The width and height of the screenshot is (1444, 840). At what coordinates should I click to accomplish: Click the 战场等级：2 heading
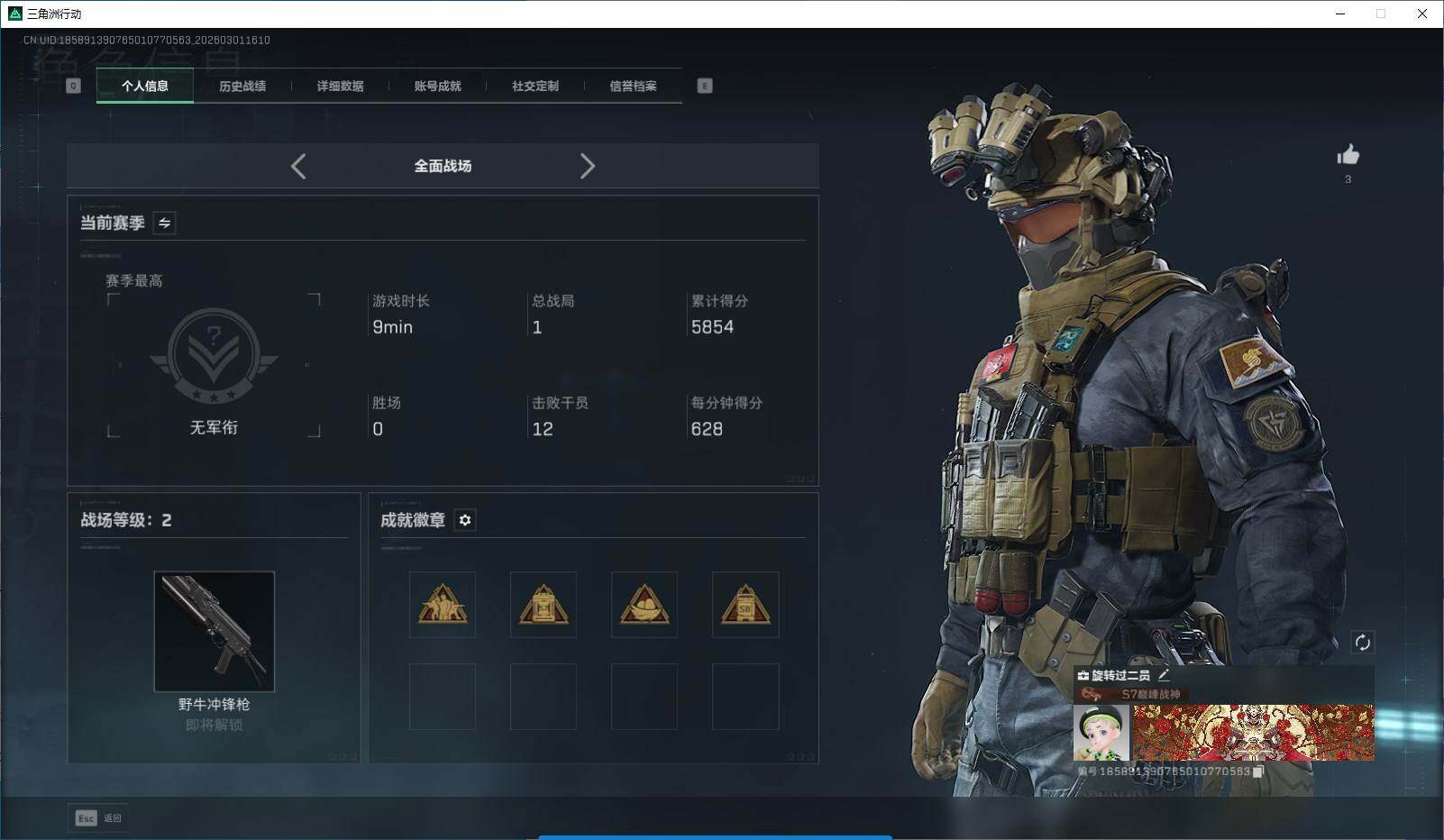[126, 520]
